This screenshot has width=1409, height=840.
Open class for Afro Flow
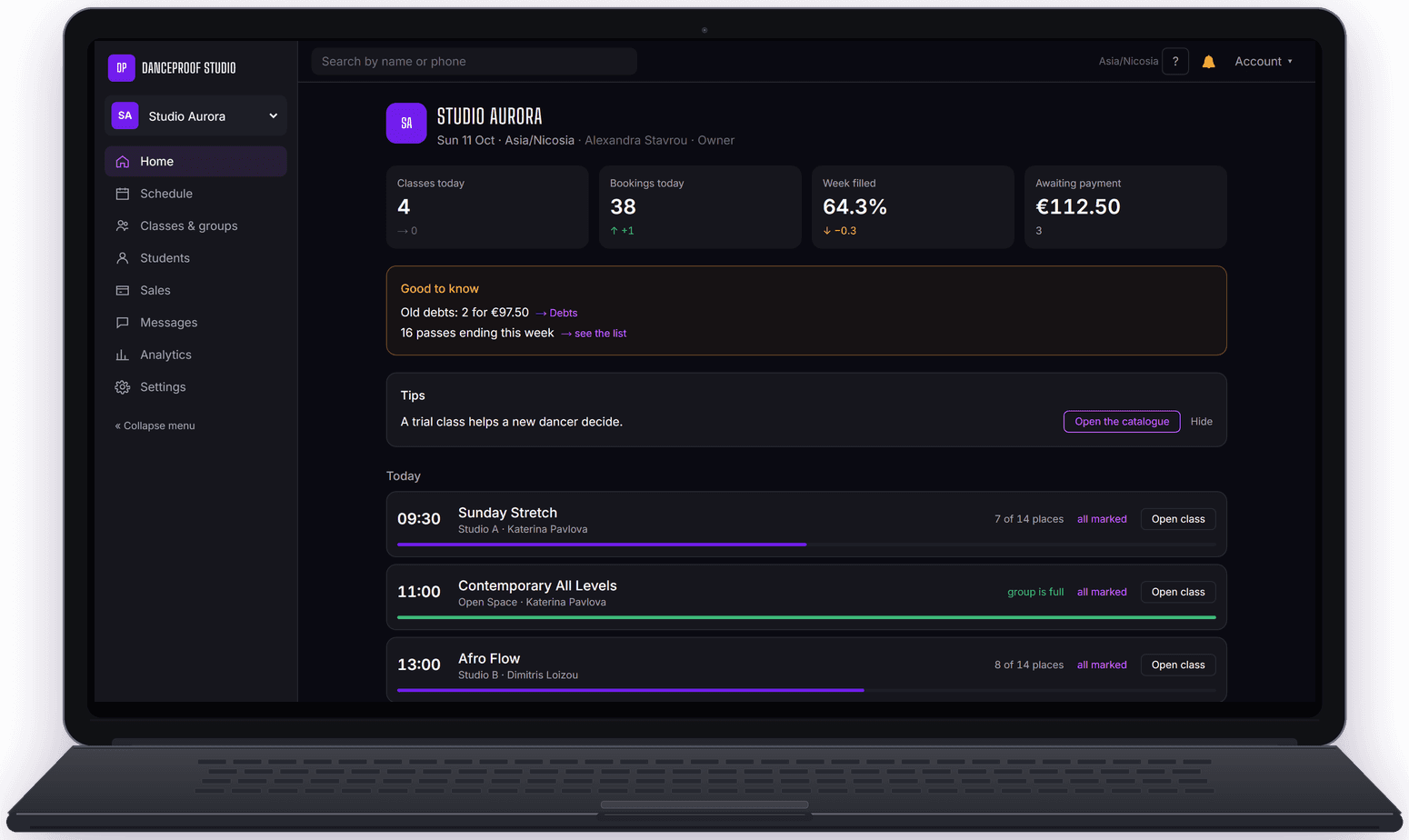1178,665
